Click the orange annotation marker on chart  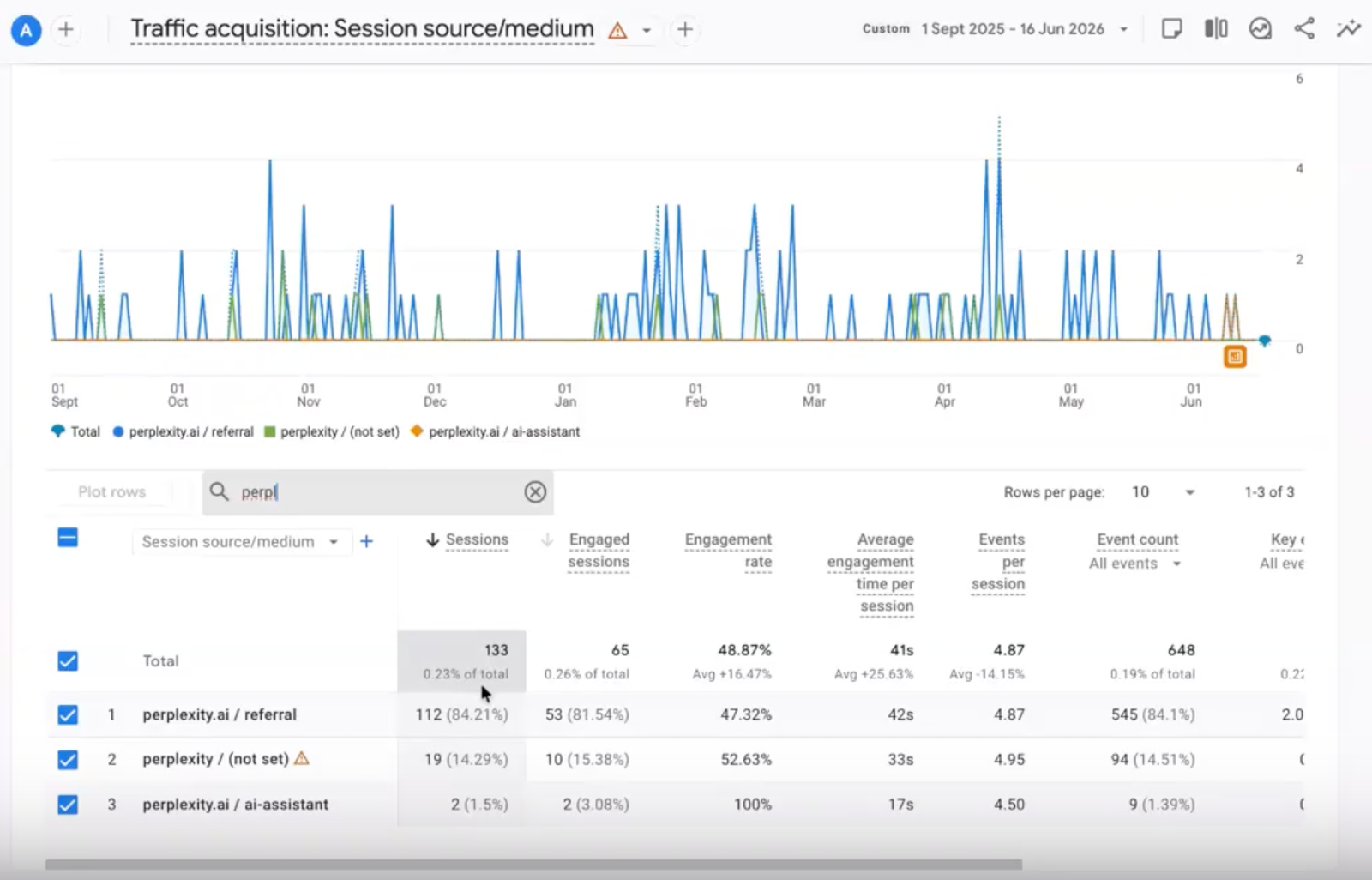click(x=1235, y=356)
